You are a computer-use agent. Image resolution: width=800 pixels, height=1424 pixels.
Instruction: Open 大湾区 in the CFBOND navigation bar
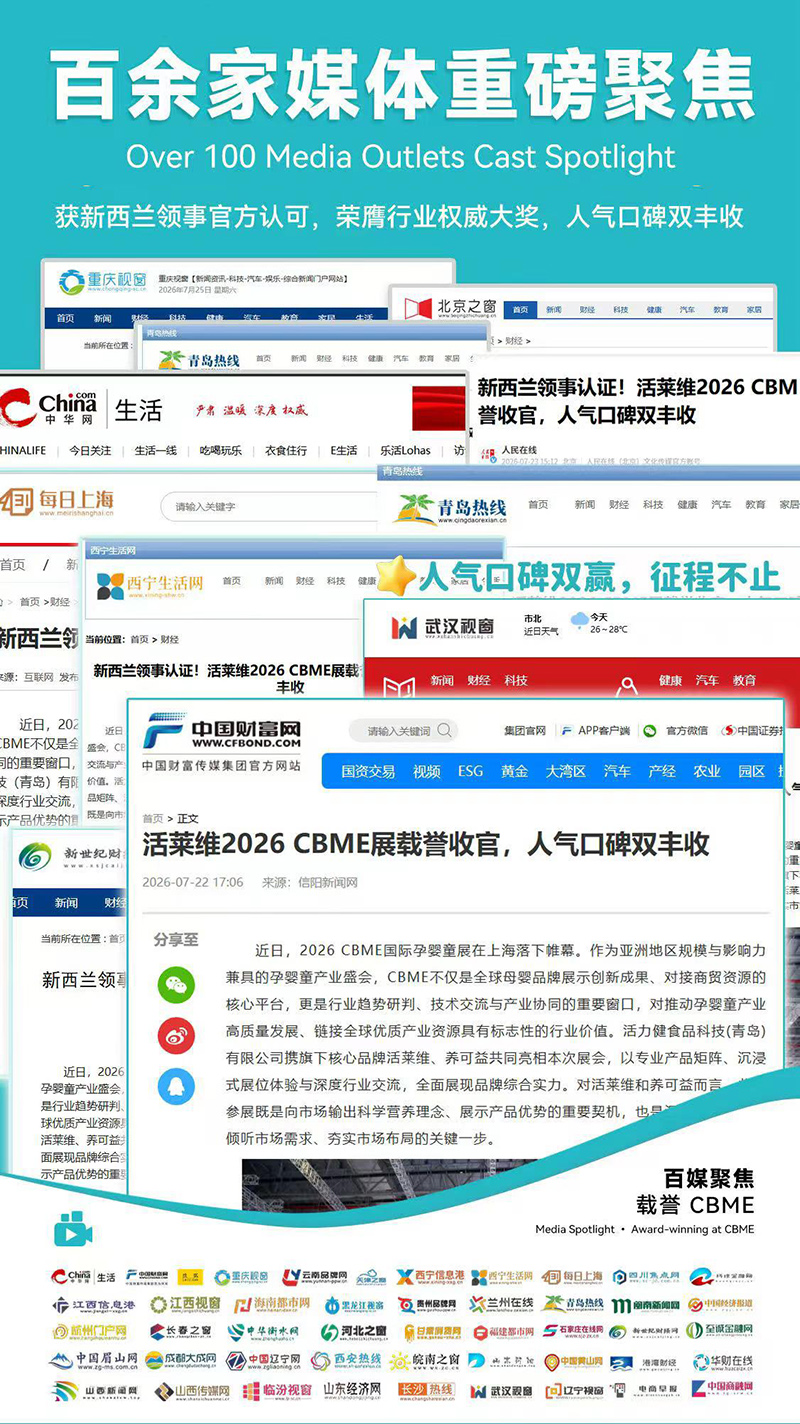[x=565, y=771]
